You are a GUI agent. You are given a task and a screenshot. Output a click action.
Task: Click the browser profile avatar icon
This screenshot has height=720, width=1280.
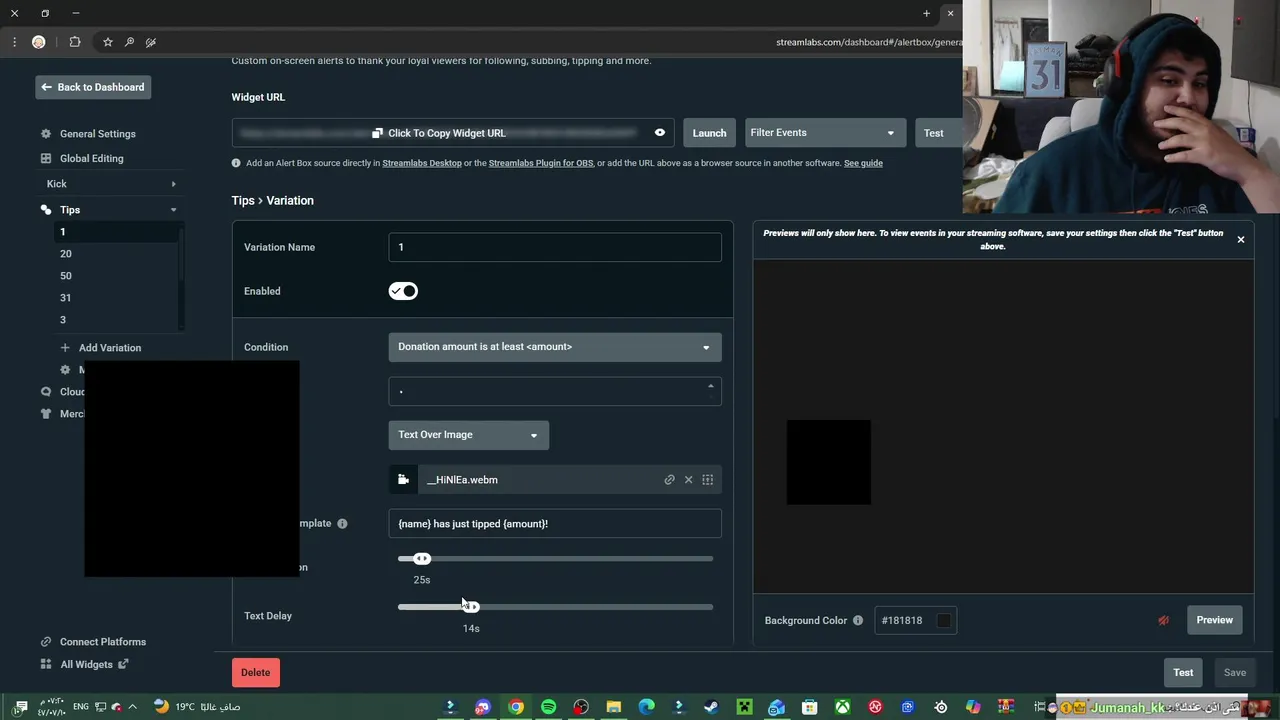39,42
